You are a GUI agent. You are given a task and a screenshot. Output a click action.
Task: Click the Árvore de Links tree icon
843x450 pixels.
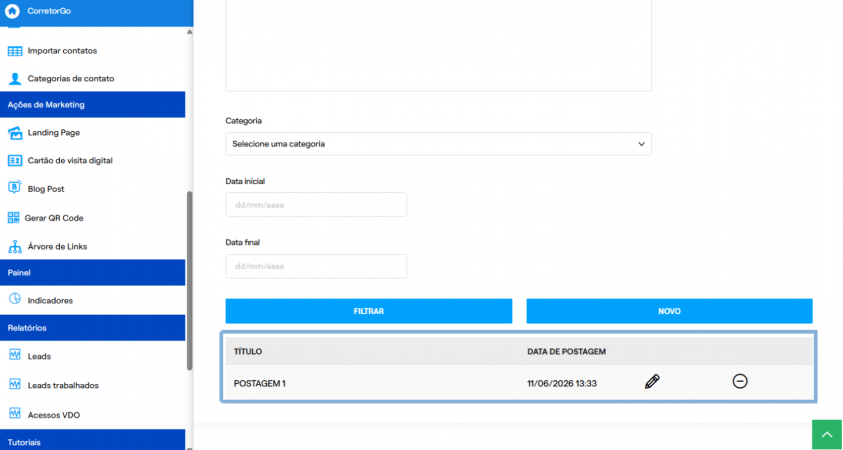coord(15,247)
